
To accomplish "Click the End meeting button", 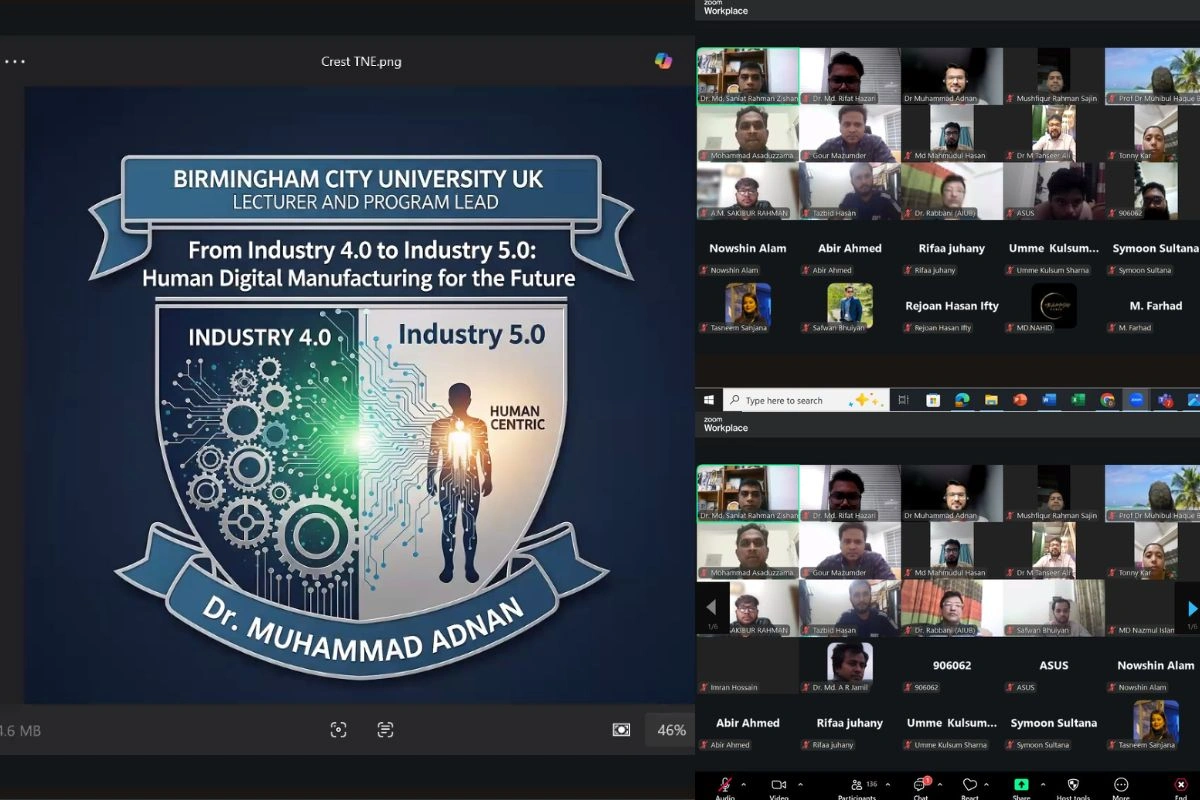I will [x=1181, y=785].
